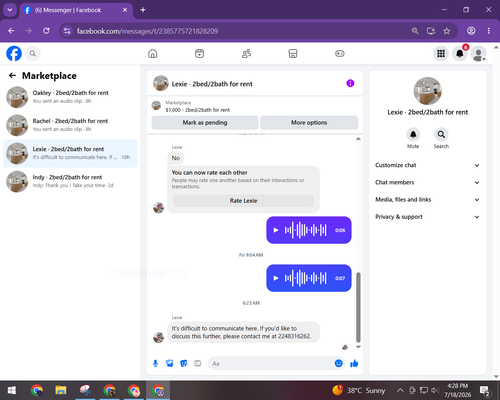500x400 pixels.
Task: Open Chrome profile icon
Action: (x=471, y=31)
